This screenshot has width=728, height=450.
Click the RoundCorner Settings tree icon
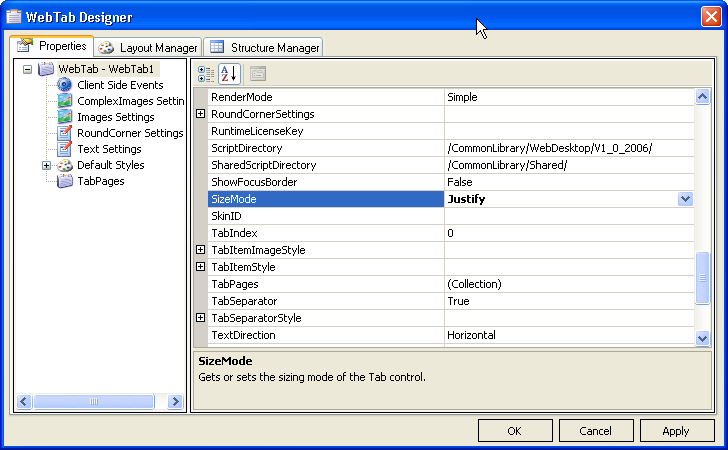(65, 133)
